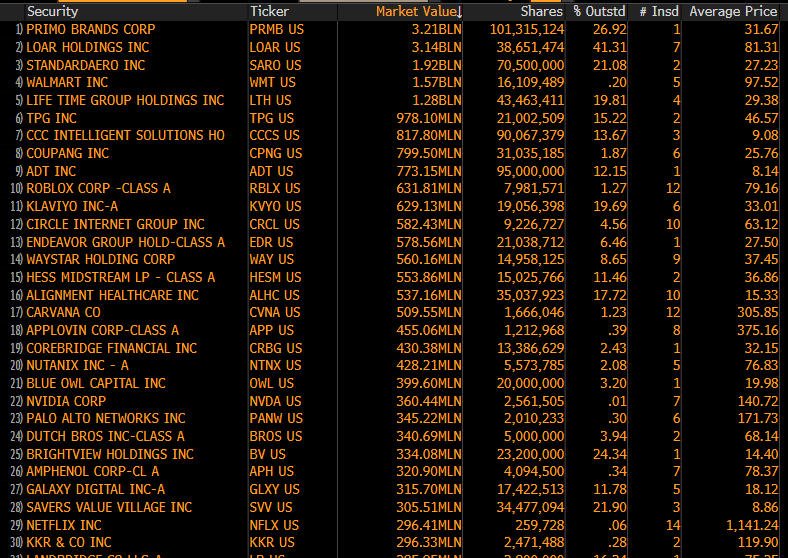
Task: Click average price 97.52 for Walmart
Action: point(761,82)
